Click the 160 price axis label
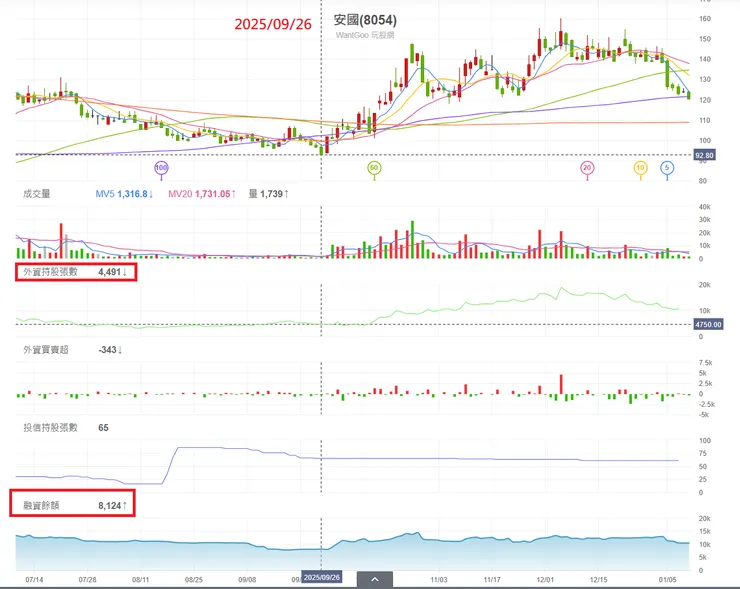 pos(705,19)
